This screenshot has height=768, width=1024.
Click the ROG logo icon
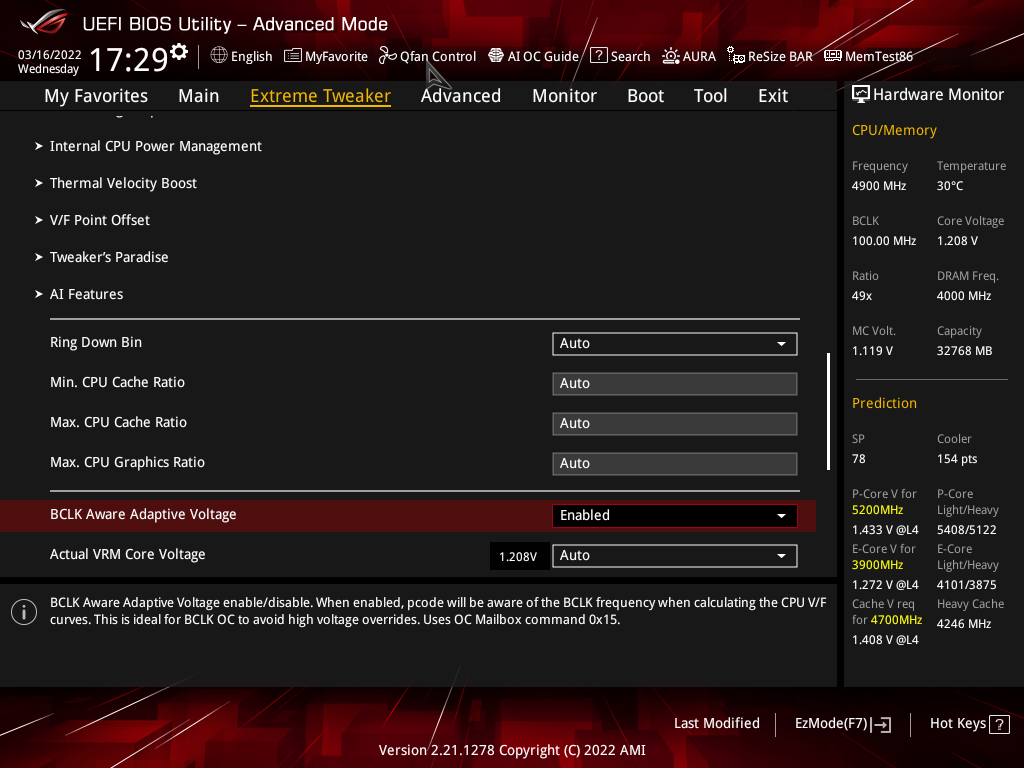tap(44, 22)
